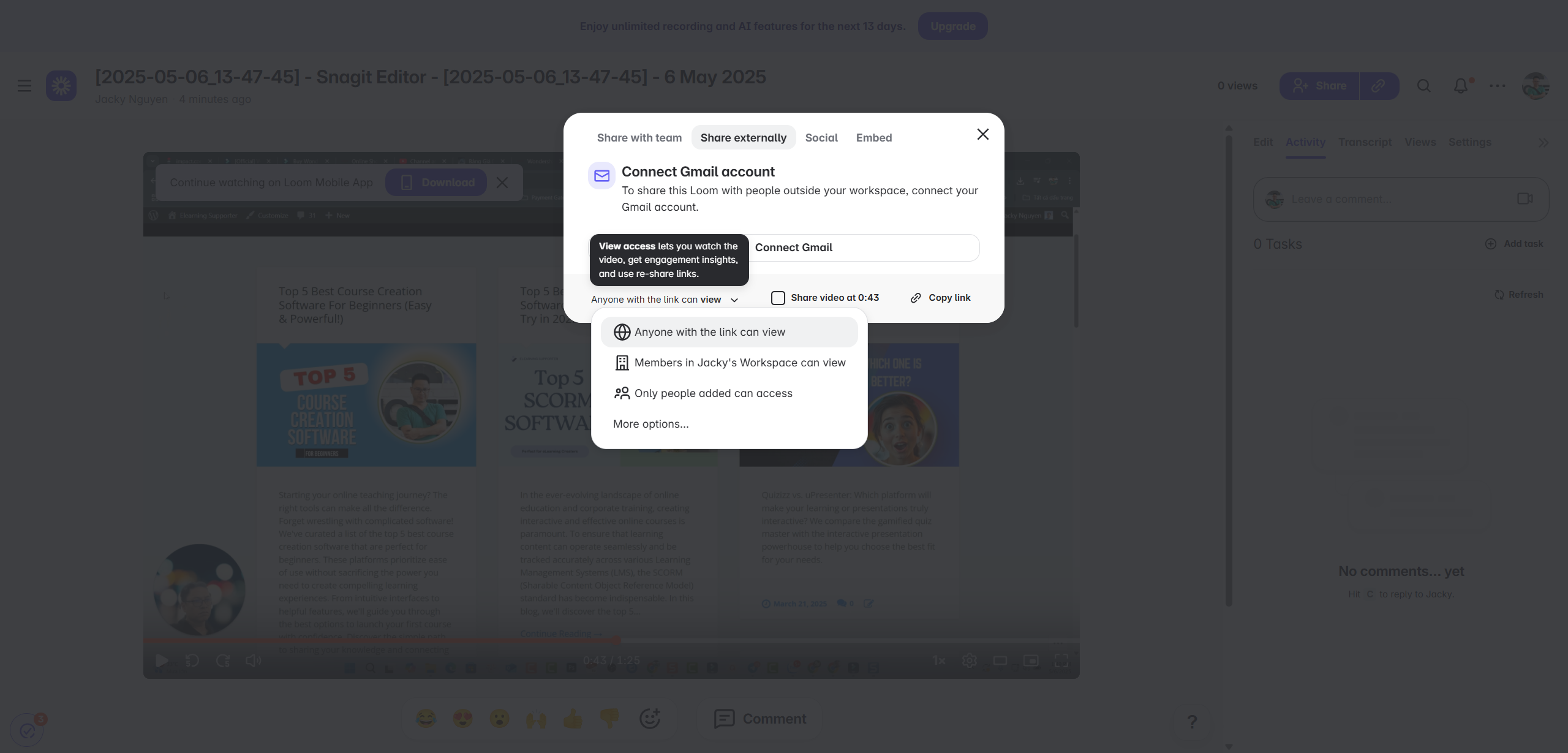Screen dimensions: 1568x753
Task: Collapse the right sidebar double chevron
Action: [x=1543, y=143]
